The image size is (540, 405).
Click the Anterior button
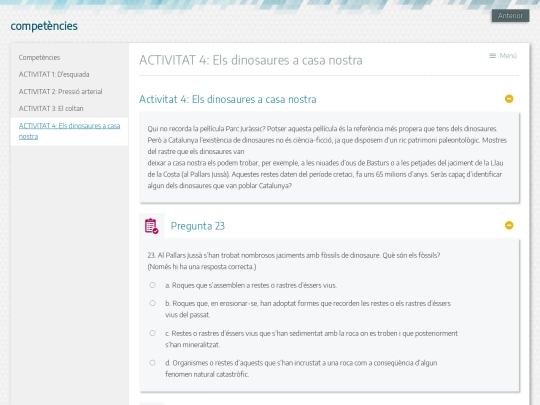coord(510,15)
